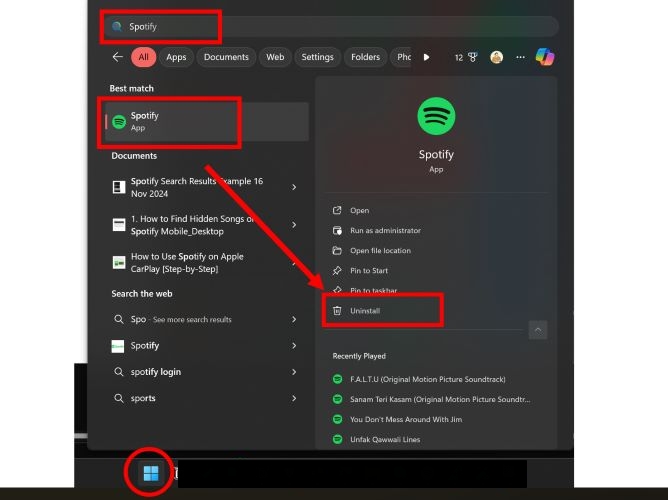
Task: Open How to Find Hidden Songs document
Action: (x=192, y=225)
